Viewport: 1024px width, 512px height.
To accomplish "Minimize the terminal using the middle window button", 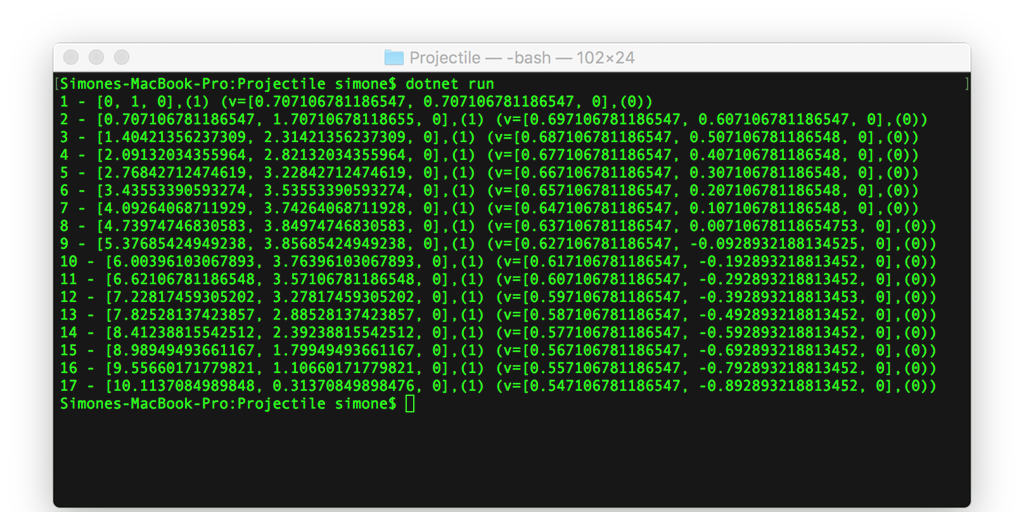I will click(x=96, y=58).
